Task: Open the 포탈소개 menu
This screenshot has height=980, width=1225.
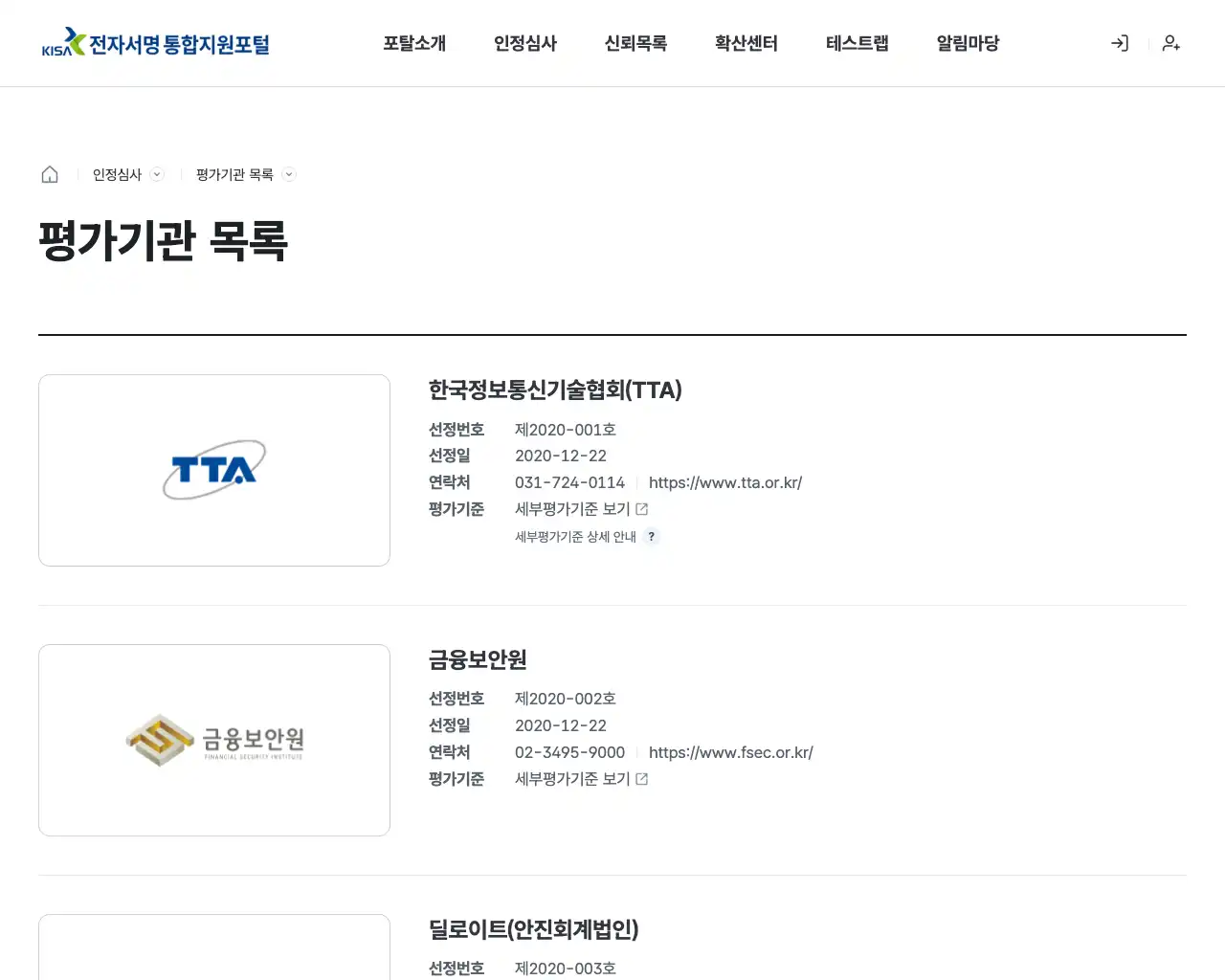Action: coord(414,43)
